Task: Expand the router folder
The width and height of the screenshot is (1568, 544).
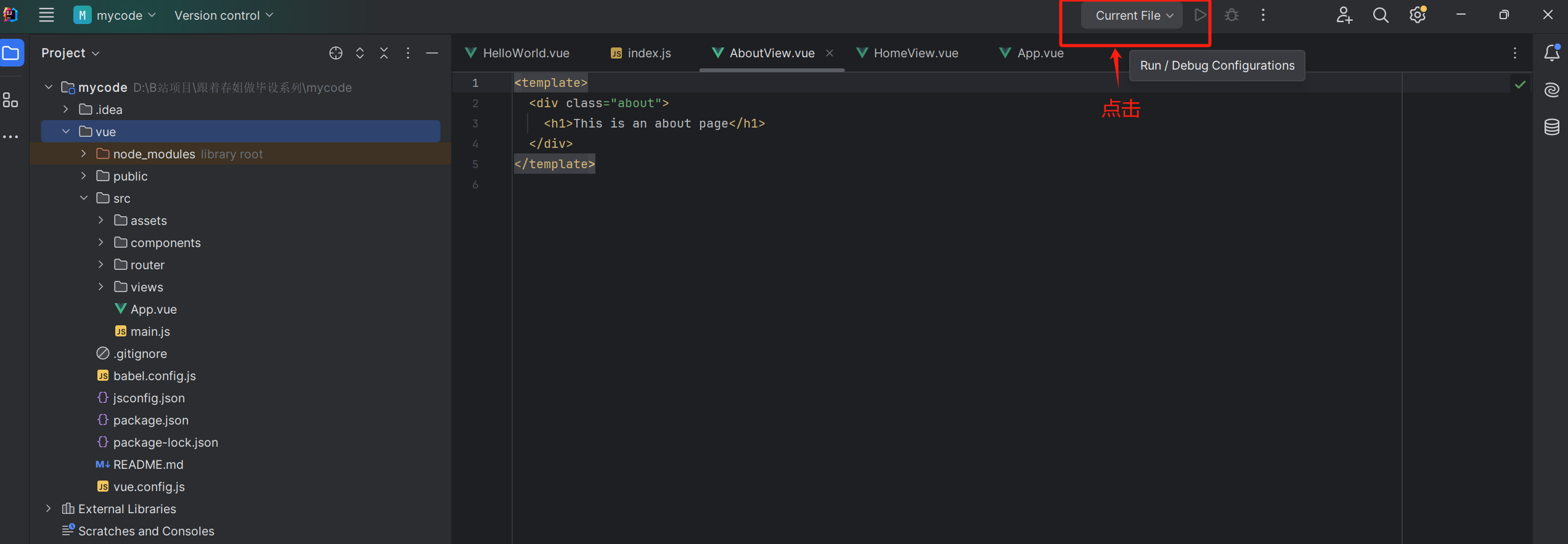Action: tap(100, 265)
